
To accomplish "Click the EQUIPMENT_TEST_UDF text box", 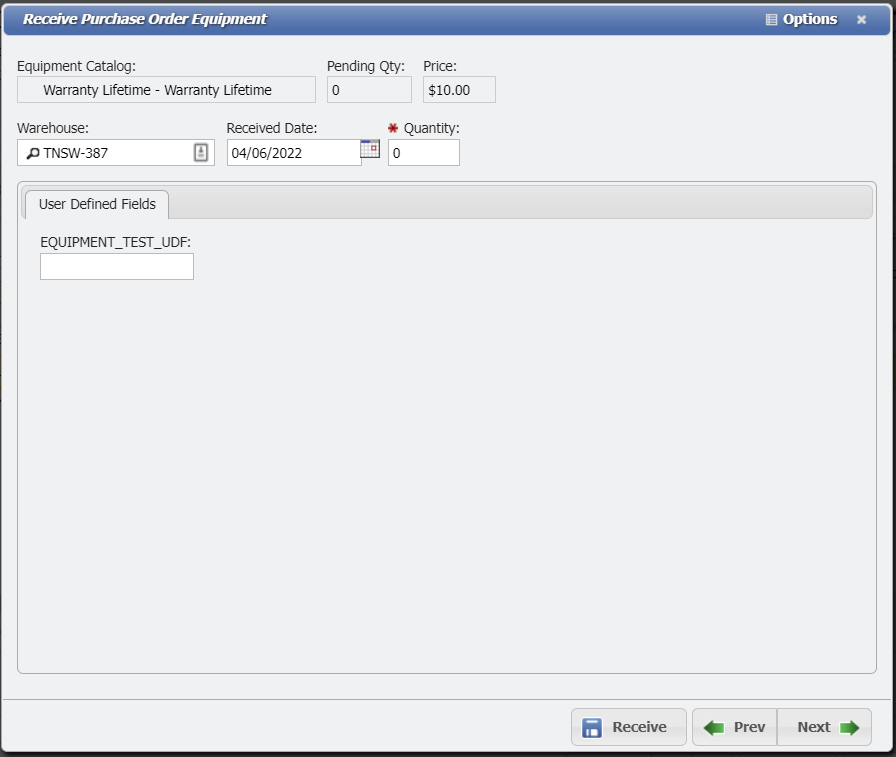I will 116,266.
